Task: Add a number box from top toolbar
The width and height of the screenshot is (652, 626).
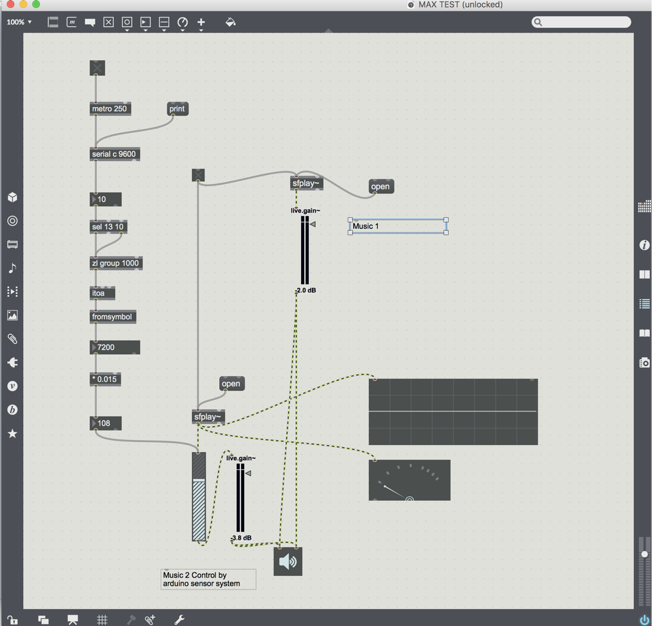Action: [146, 22]
